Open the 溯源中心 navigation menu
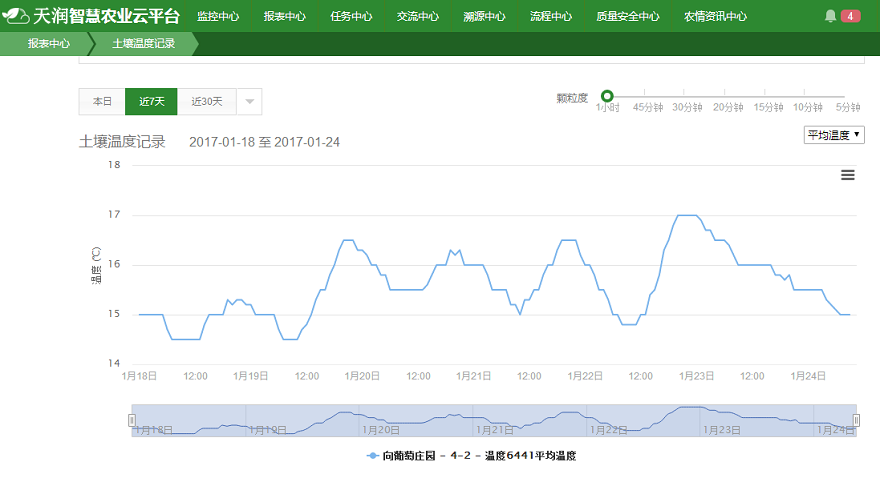880x478 pixels. (x=484, y=16)
